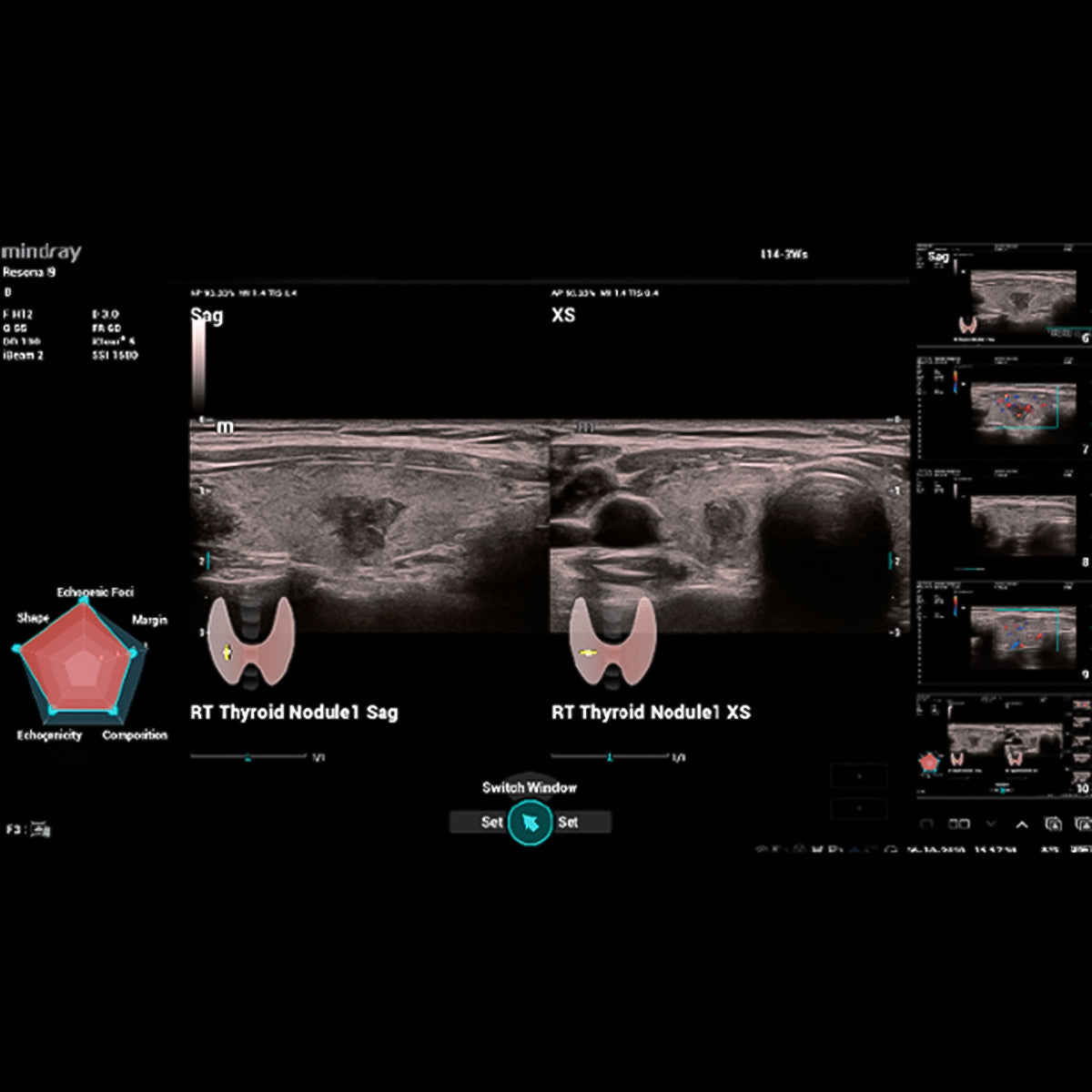Viewport: 1092px width, 1092px height.
Task: Click the cine slider under XS image
Action: coord(610,756)
